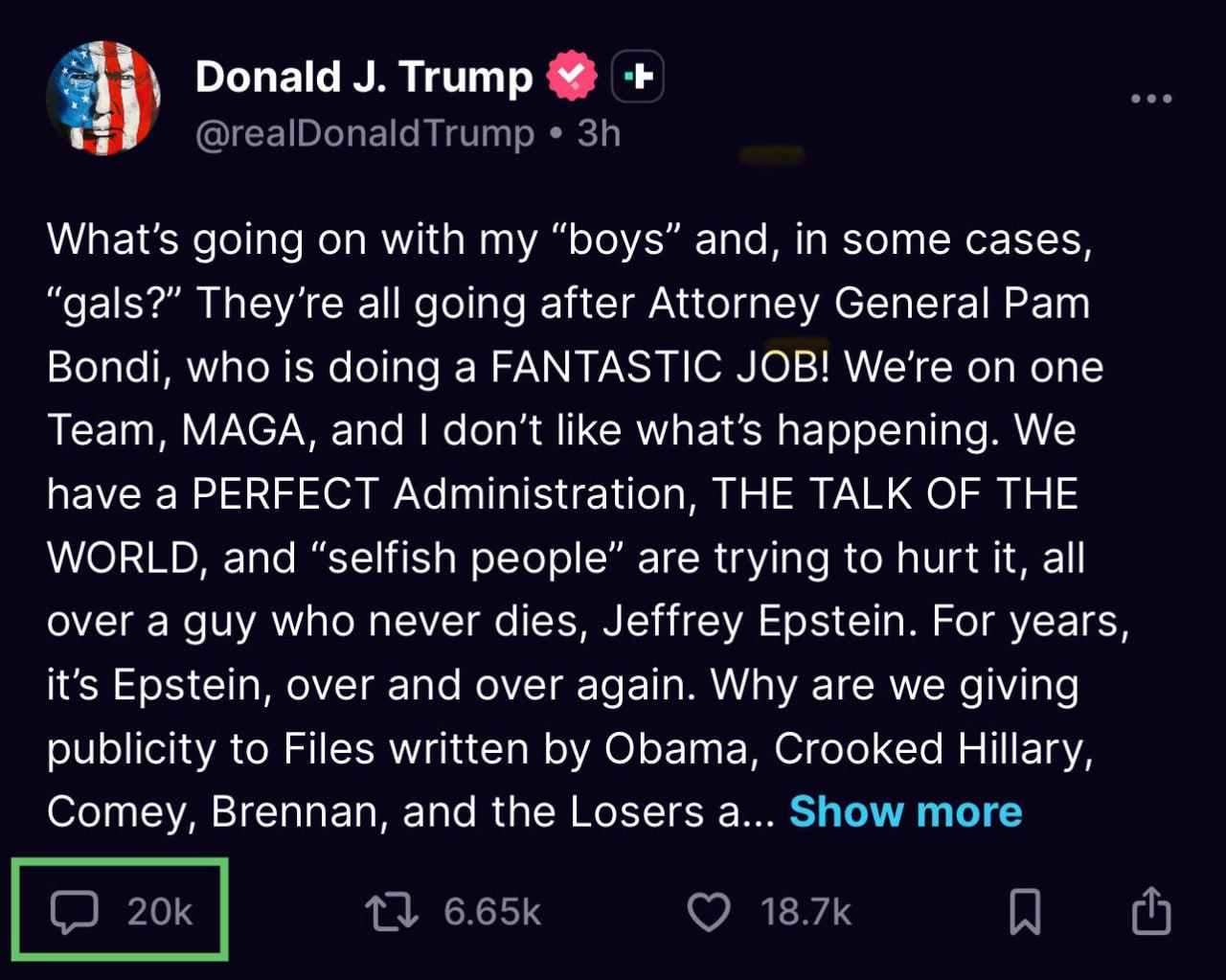Click the 18.7k likes count

(x=806, y=911)
